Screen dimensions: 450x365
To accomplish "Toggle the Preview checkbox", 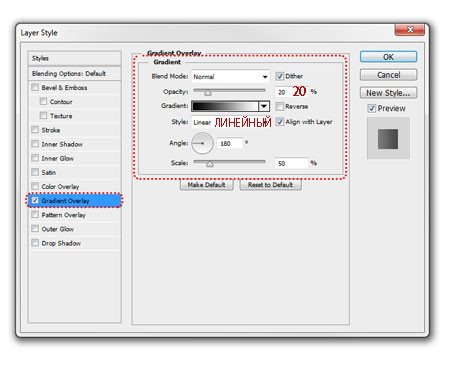I will pos(372,108).
